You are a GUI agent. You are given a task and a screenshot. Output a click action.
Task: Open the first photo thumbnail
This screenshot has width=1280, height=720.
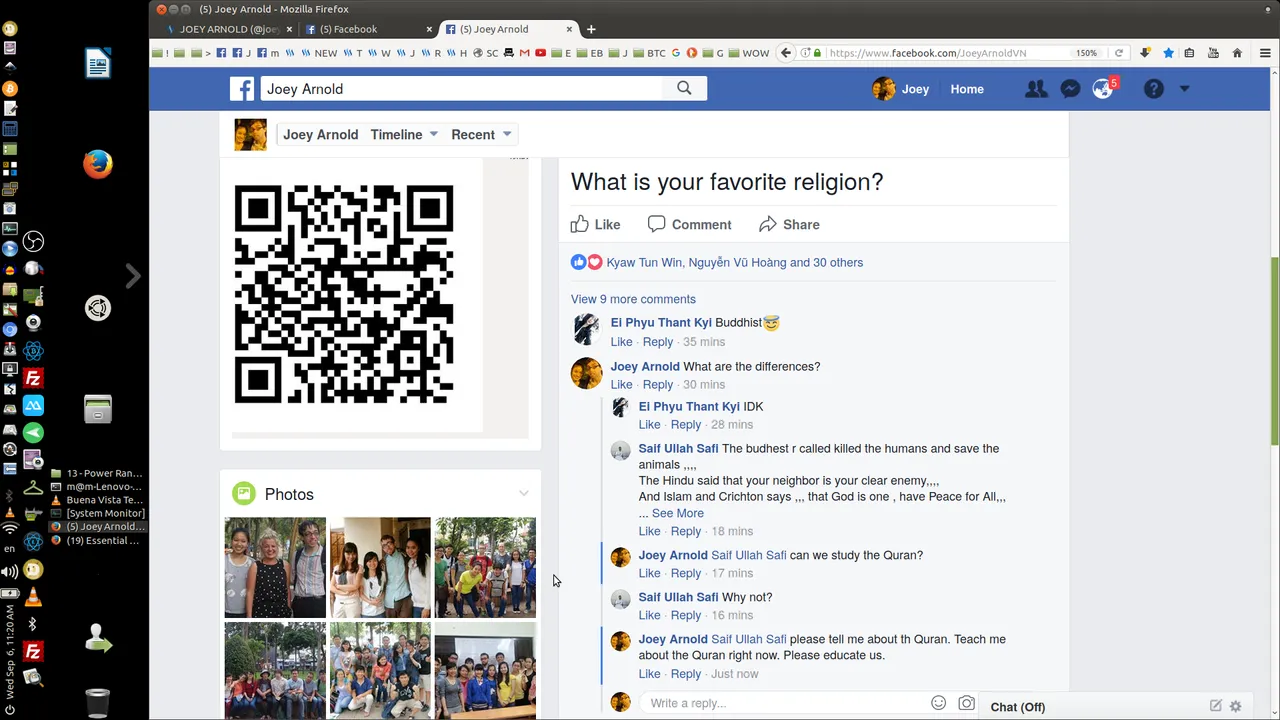(275, 567)
